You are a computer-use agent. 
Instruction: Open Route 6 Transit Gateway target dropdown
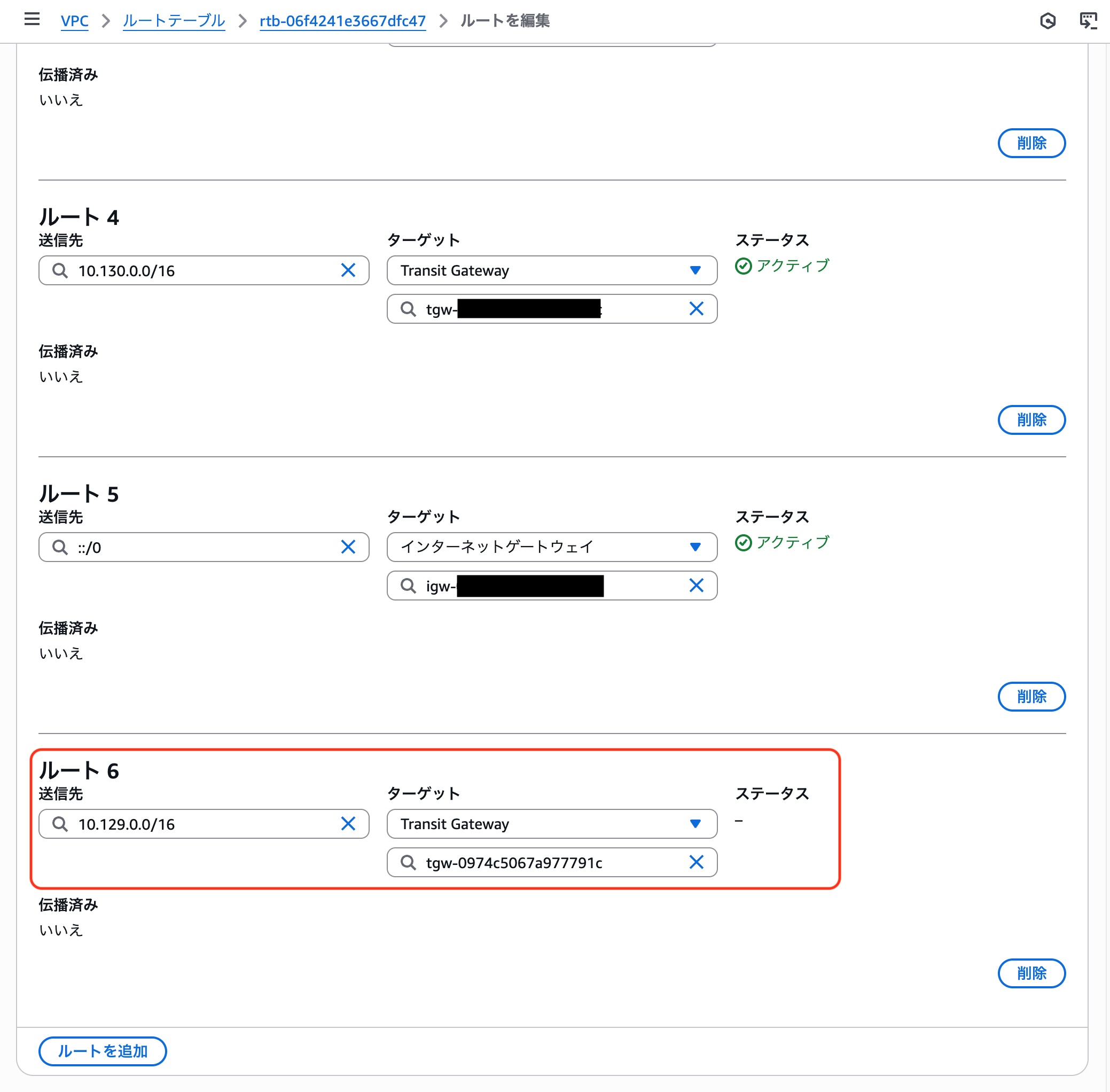(552, 824)
